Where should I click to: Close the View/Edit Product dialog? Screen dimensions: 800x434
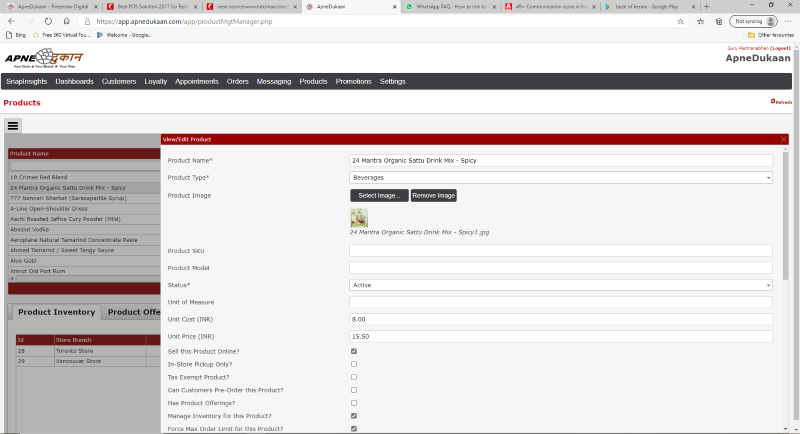[x=783, y=139]
